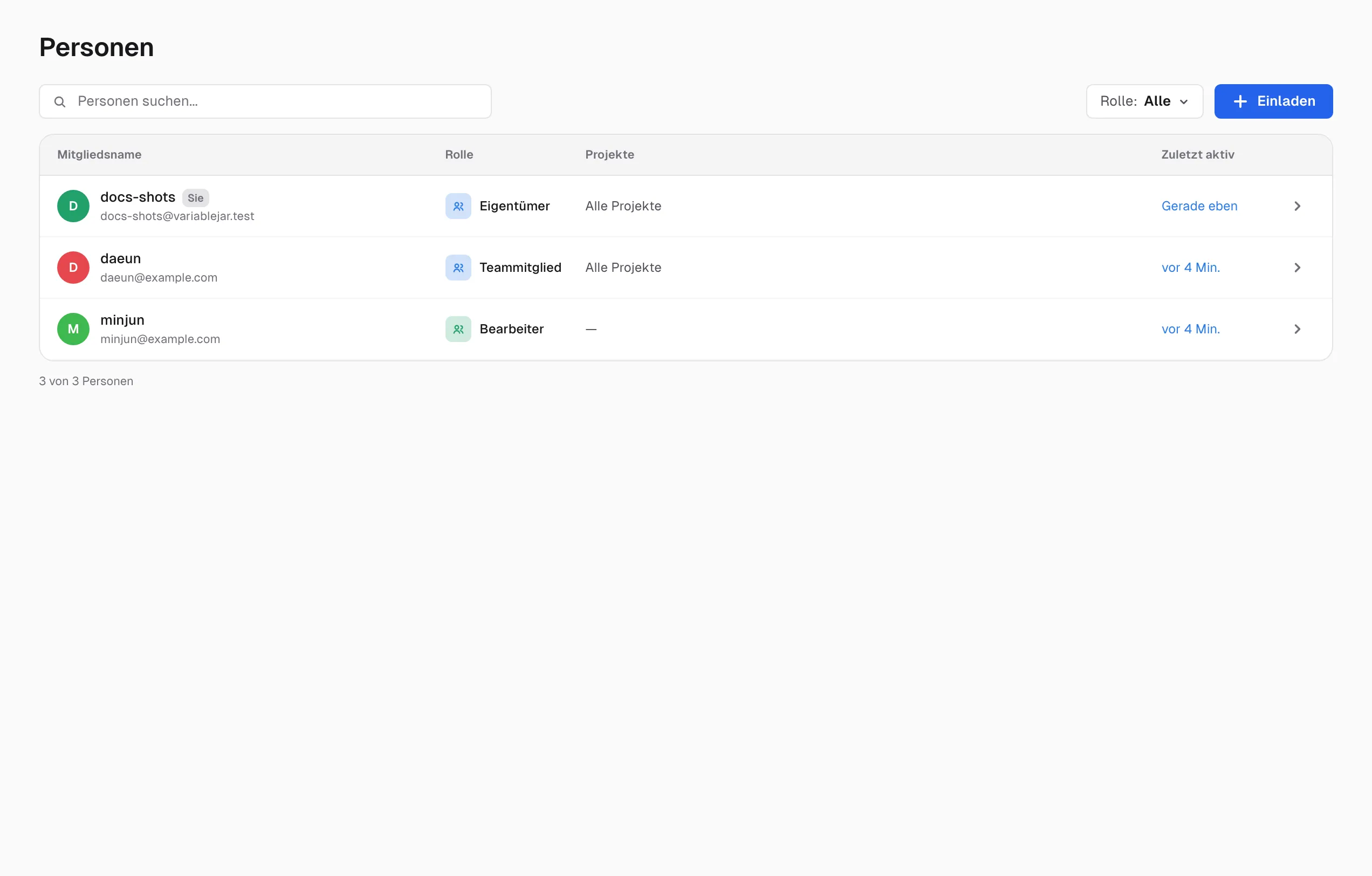Open the Rolle: Alle filter dropdown

point(1144,101)
